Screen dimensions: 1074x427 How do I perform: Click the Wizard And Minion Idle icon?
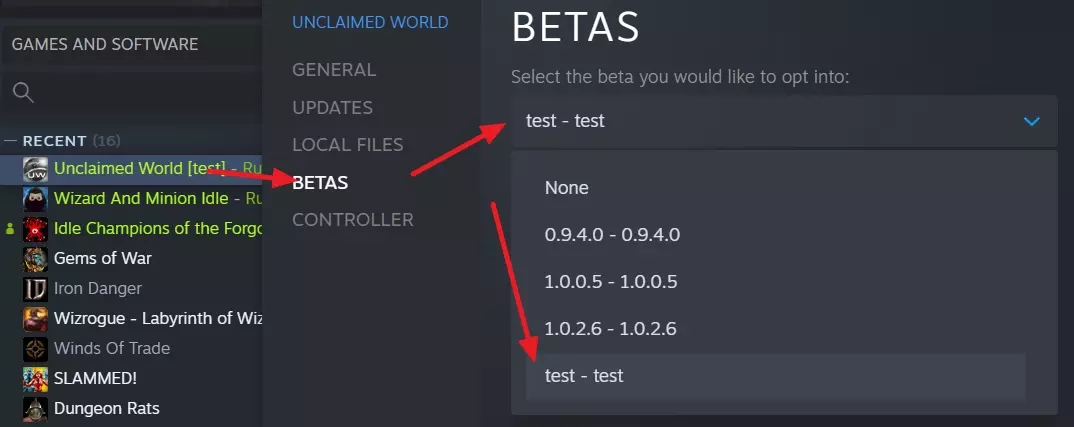(x=35, y=199)
